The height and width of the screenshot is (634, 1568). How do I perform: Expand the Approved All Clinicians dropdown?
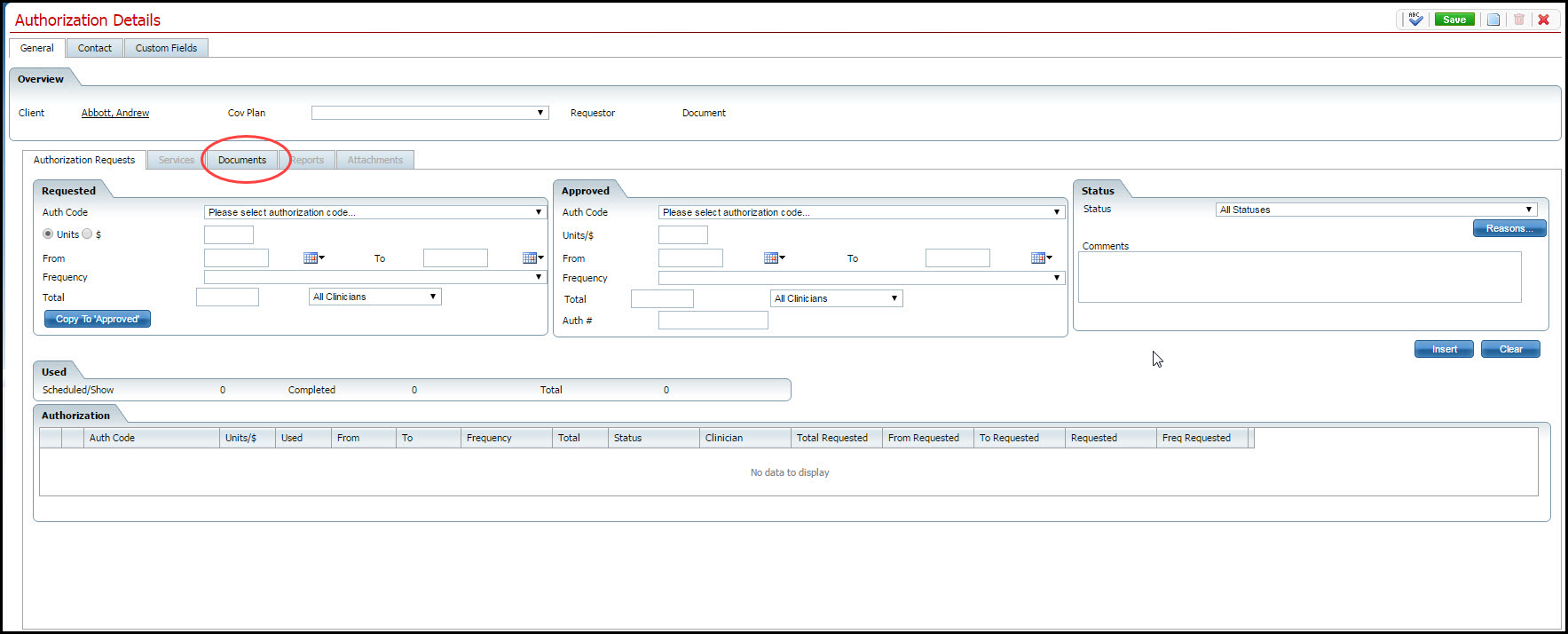pos(836,298)
